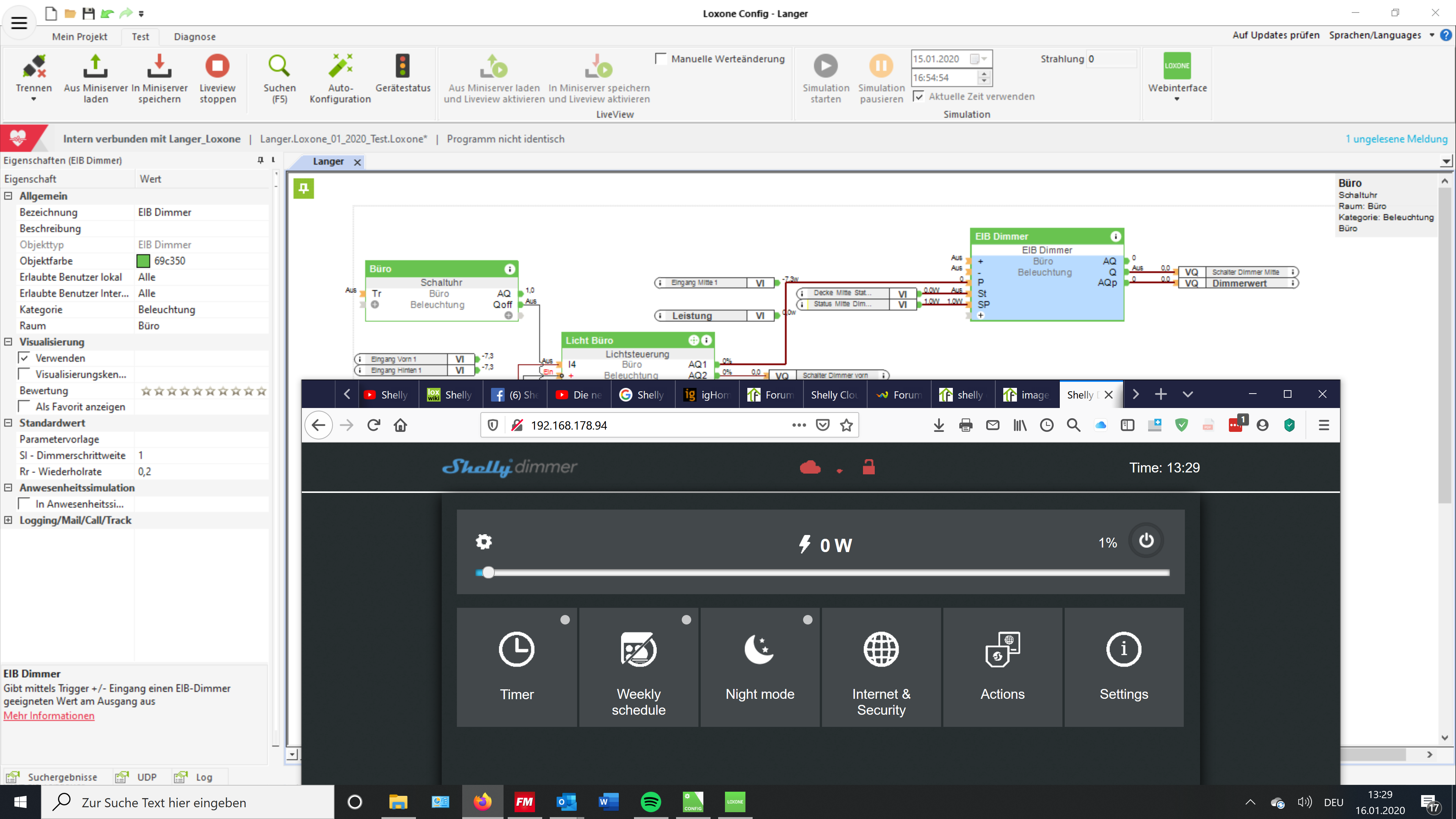Open Shelly Internet & Security tile
The height and width of the screenshot is (819, 1456).
pos(880,667)
